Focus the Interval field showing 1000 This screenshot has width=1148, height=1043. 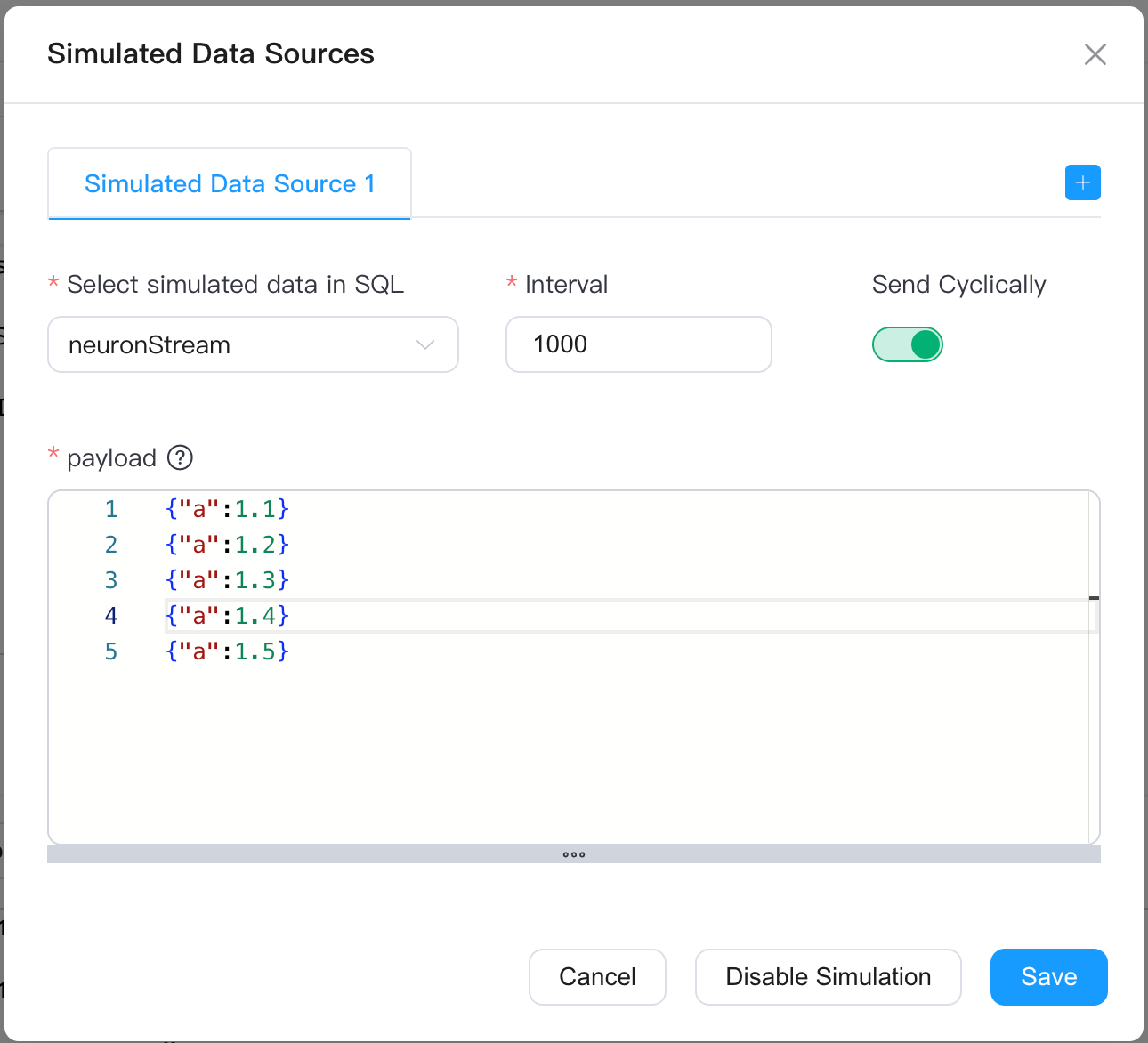[638, 344]
